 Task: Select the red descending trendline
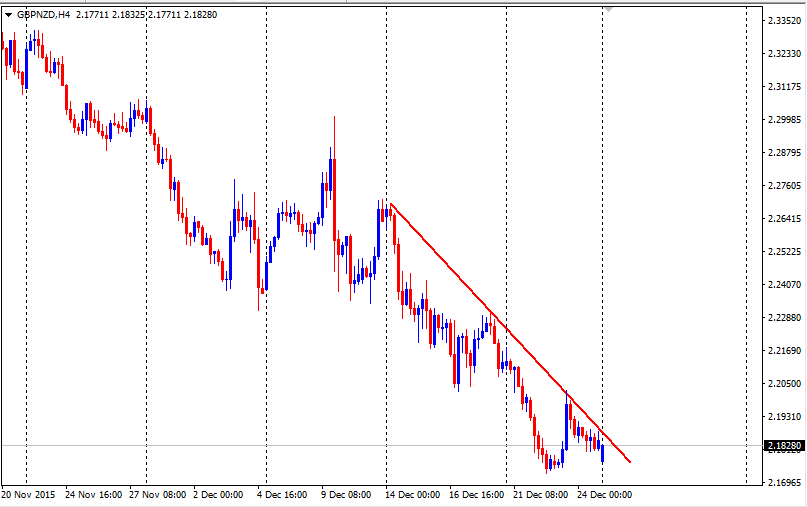point(510,332)
